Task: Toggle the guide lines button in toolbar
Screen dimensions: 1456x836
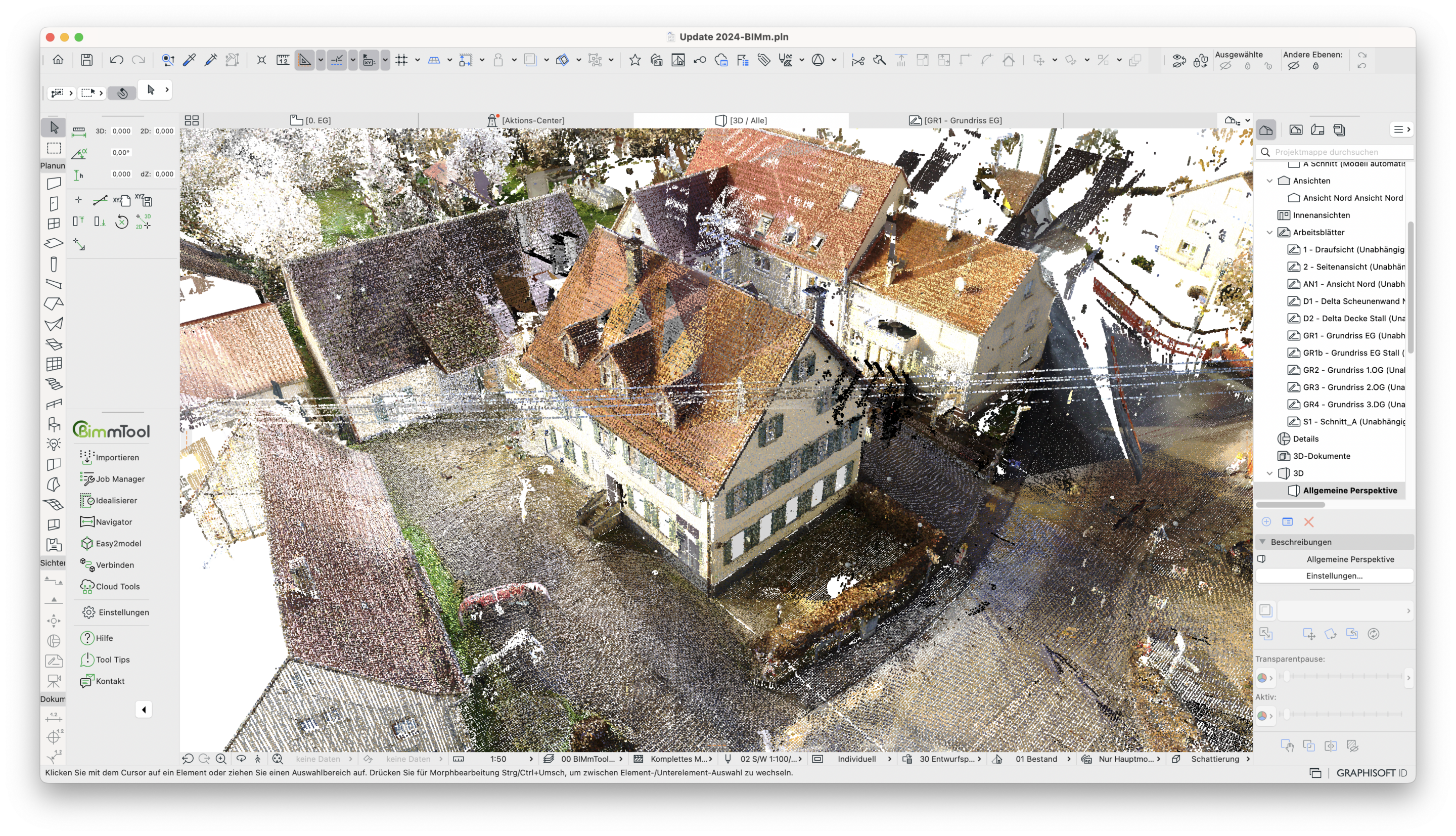Action: (305, 60)
